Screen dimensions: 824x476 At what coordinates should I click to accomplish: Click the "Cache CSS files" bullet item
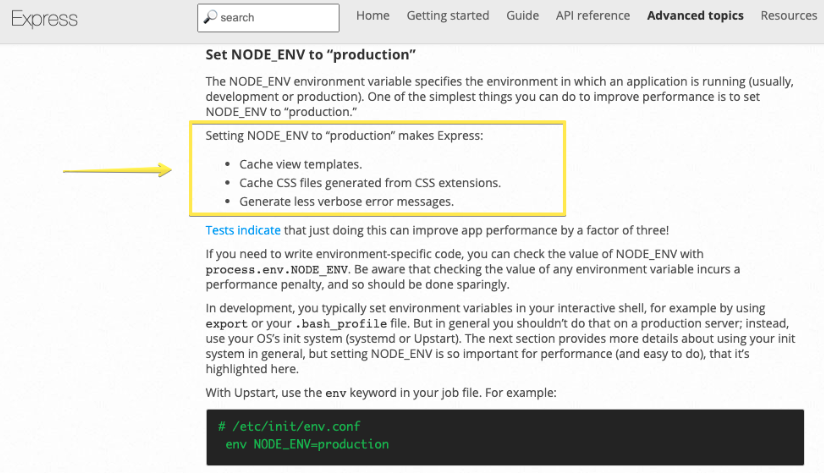coord(369,183)
